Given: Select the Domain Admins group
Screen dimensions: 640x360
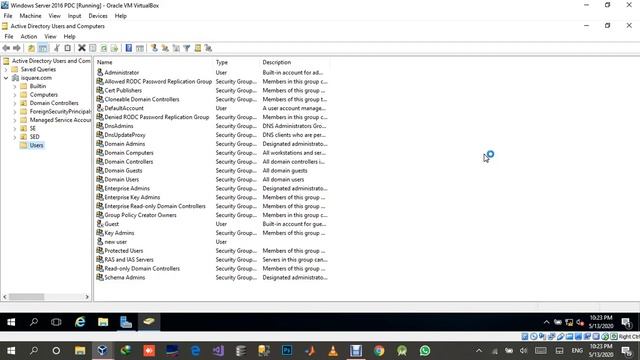Looking at the screenshot, I should pos(124,144).
